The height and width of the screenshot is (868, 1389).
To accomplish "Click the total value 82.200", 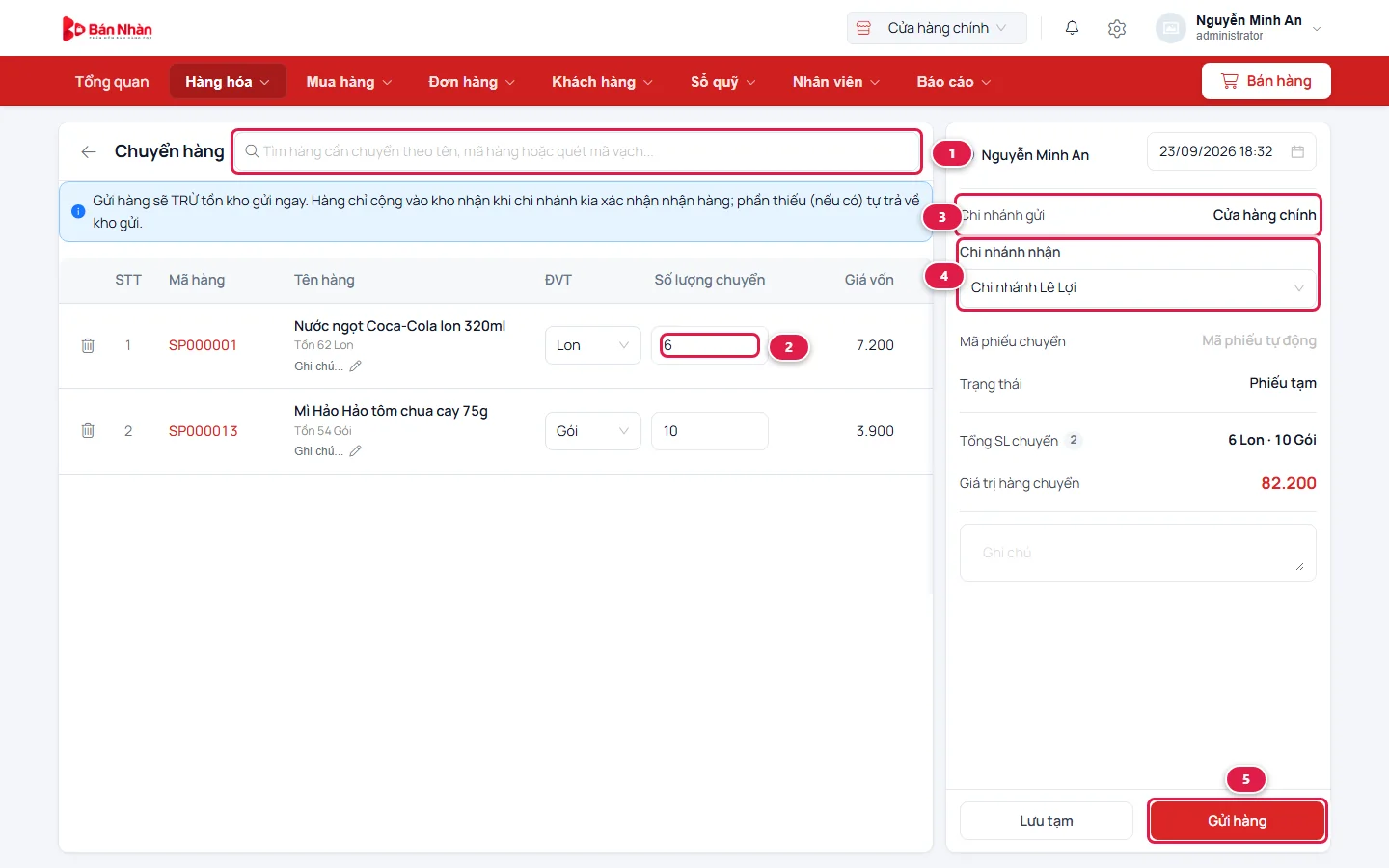I will tap(1289, 483).
